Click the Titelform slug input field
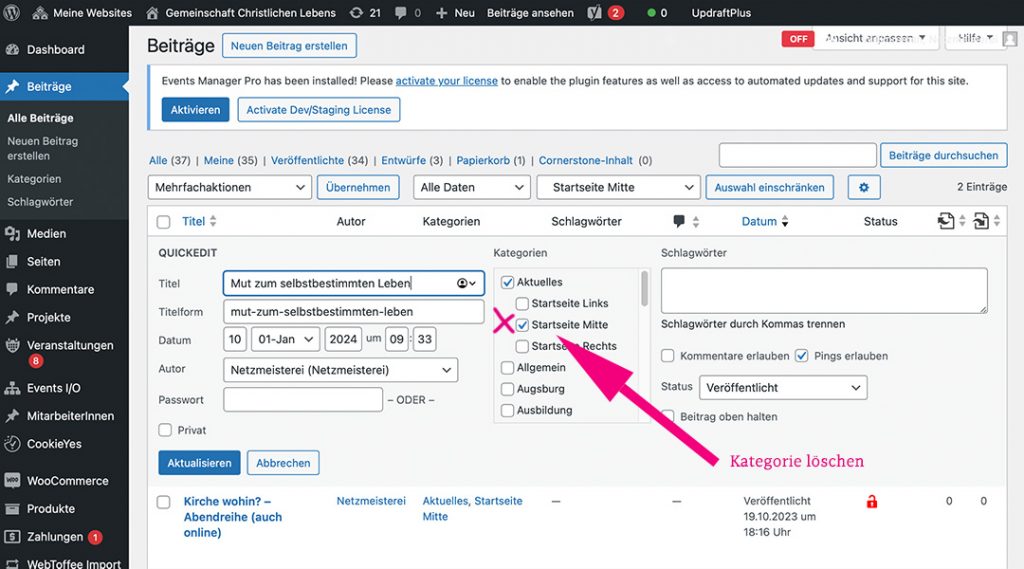This screenshot has height=569, width=1024. (353, 312)
